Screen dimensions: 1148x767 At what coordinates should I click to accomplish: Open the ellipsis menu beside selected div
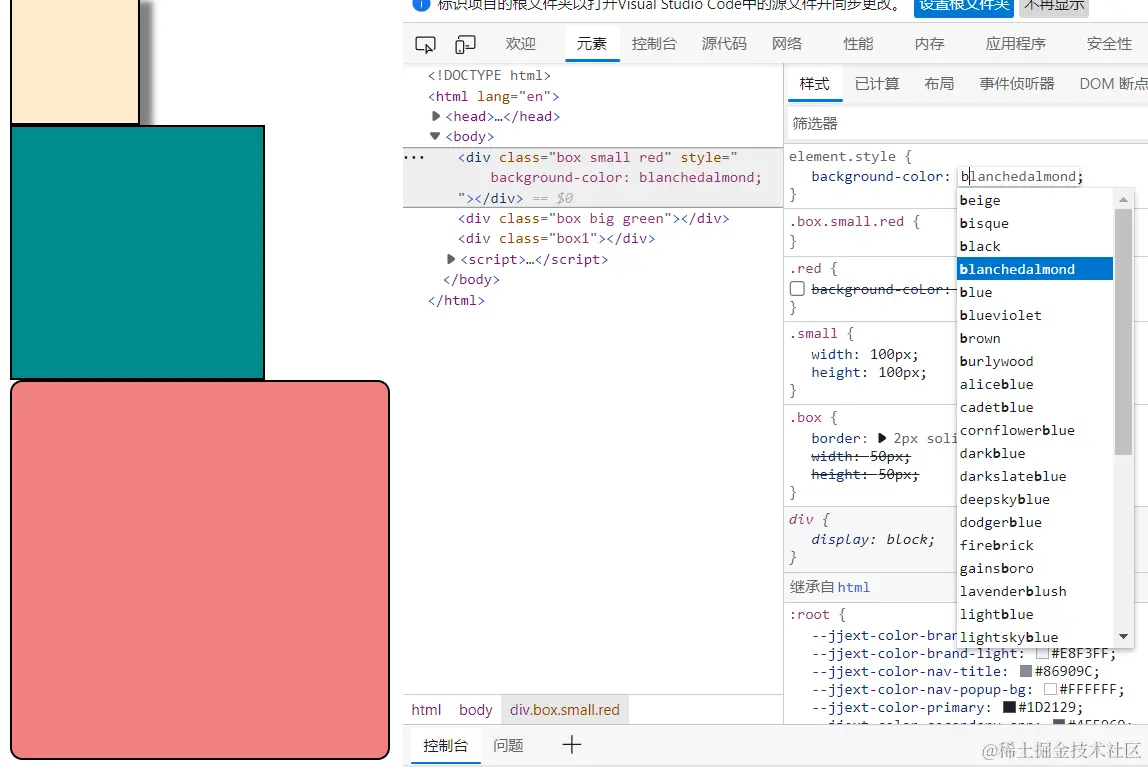pos(414,157)
